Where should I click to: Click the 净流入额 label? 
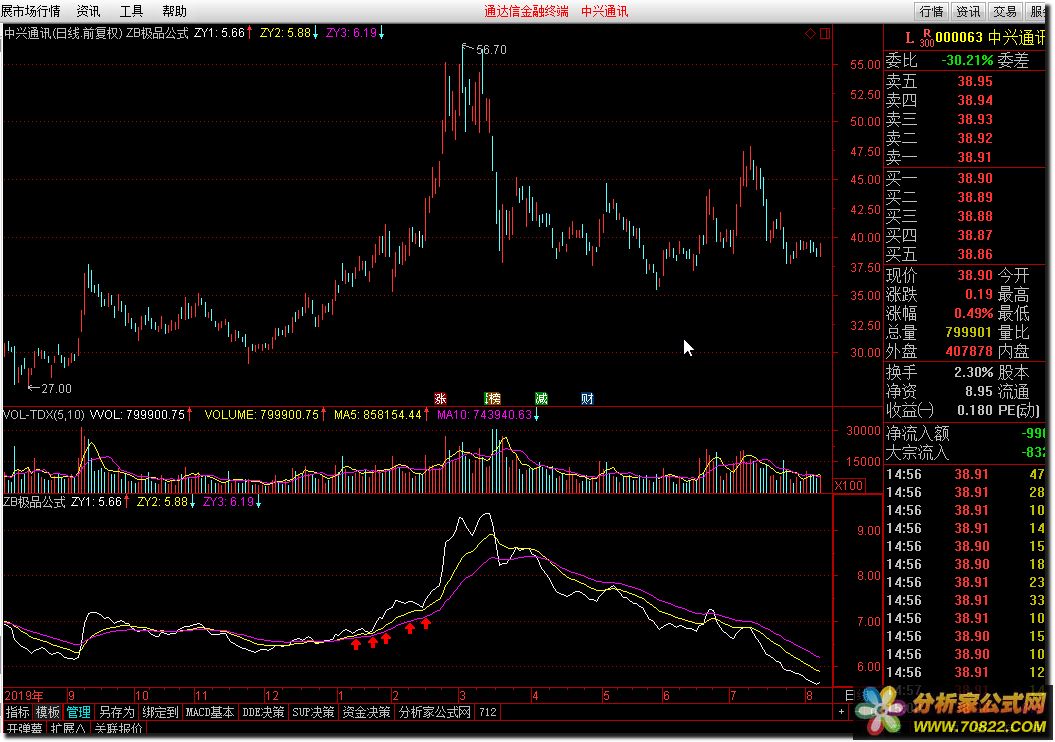tap(918, 433)
